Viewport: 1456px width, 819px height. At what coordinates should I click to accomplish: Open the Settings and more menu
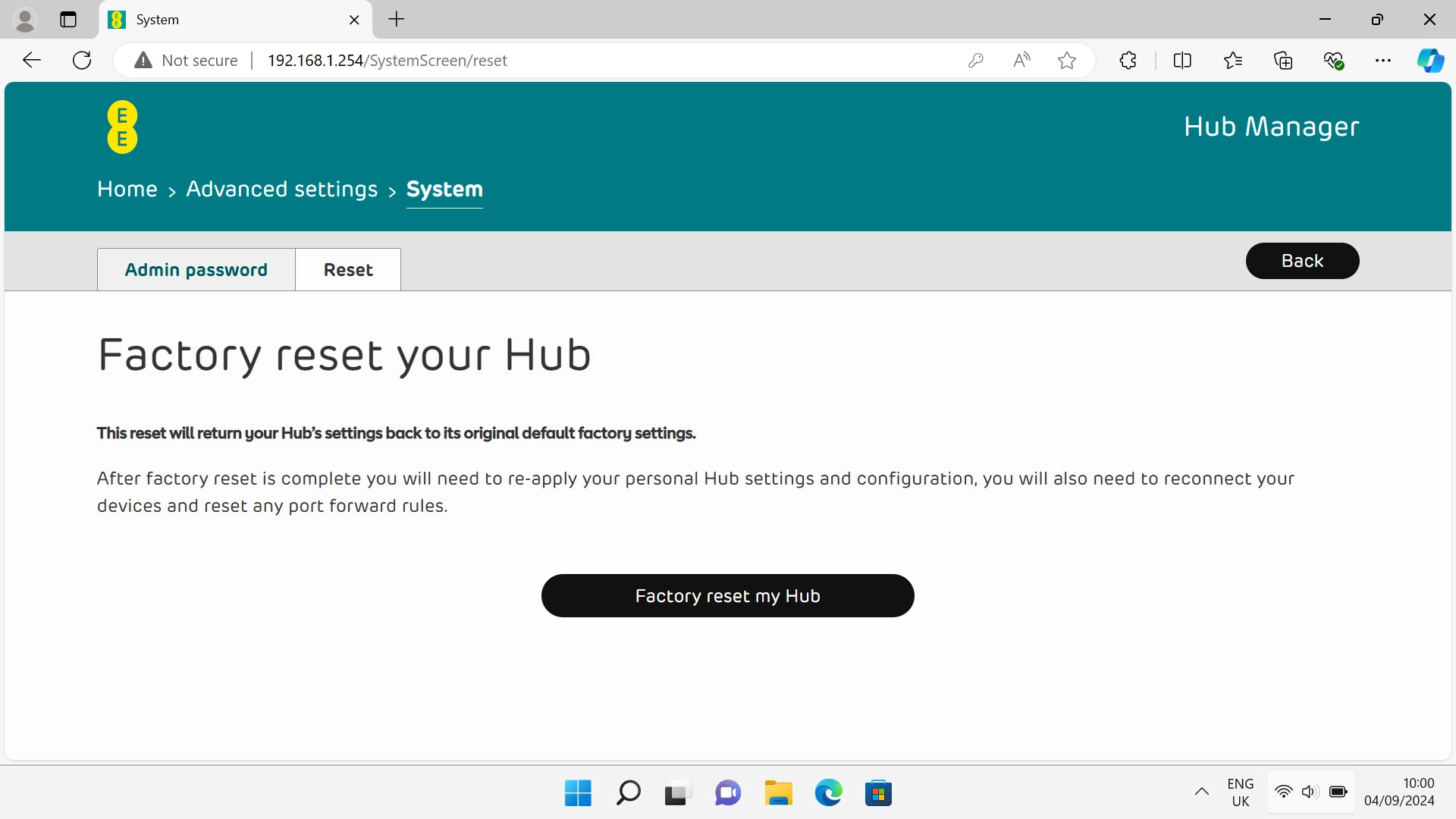click(x=1384, y=60)
